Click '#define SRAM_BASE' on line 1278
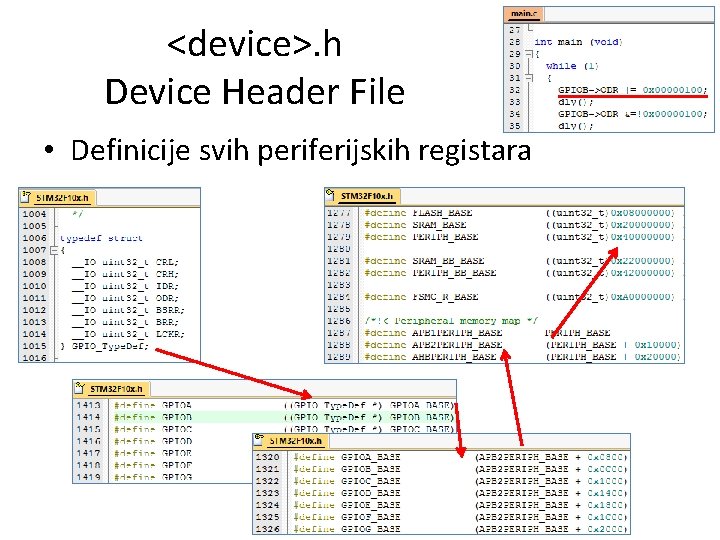This screenshot has width=720, height=540. point(416,225)
